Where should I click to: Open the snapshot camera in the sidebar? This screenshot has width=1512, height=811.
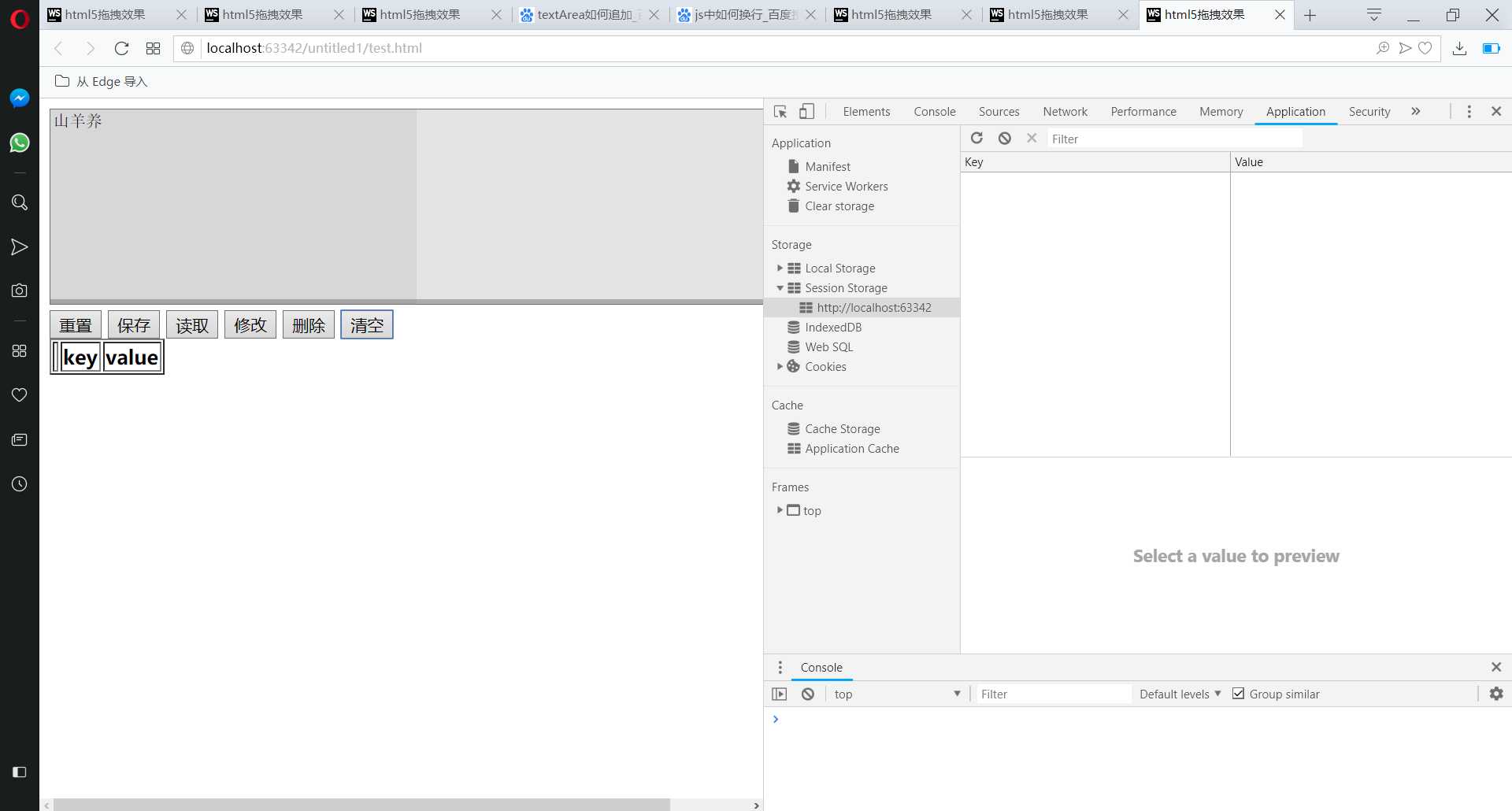(20, 291)
